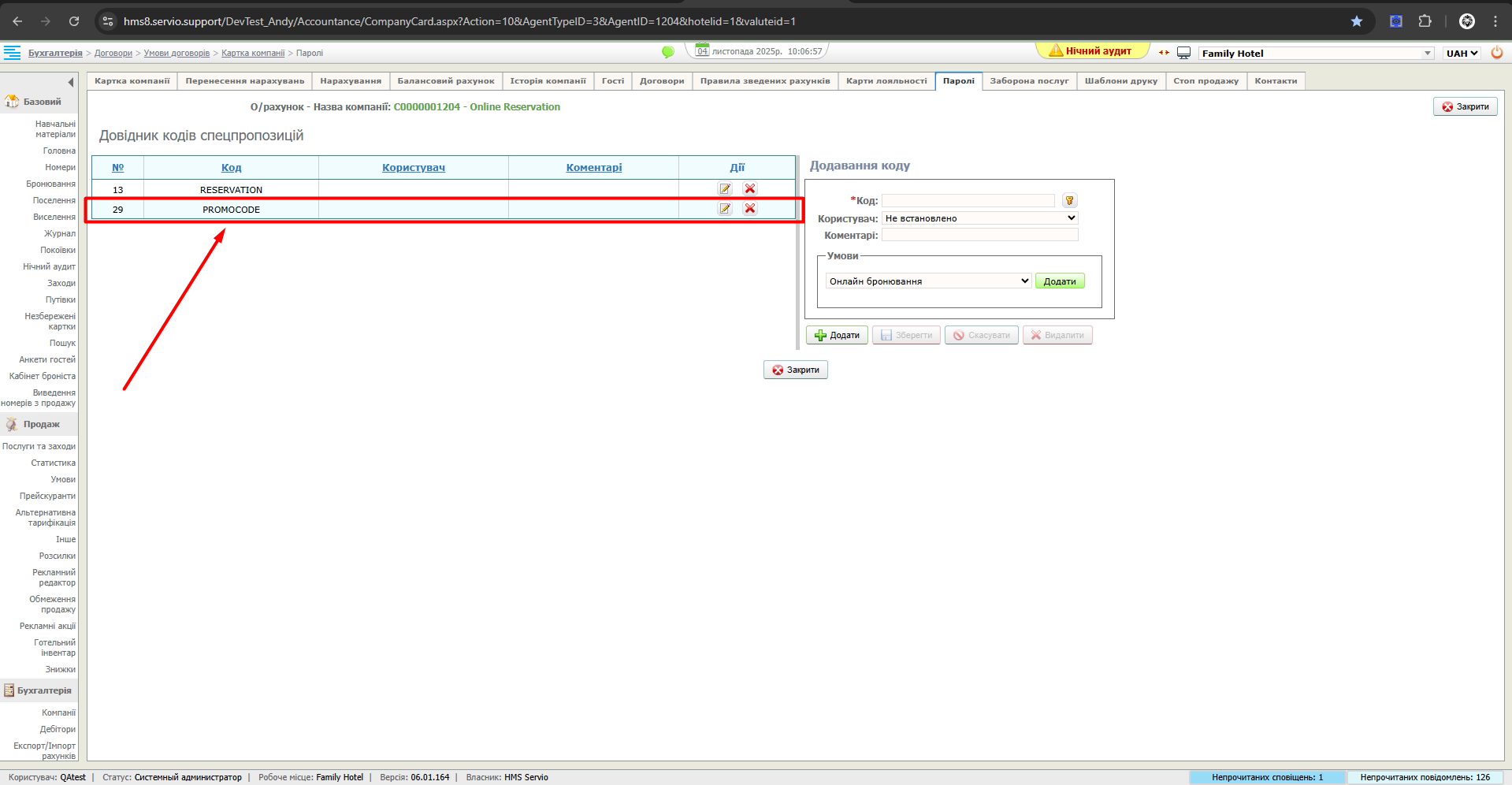Image resolution: width=1512 pixels, height=785 pixels.
Task: Sort table by Користувач column header
Action: [414, 168]
